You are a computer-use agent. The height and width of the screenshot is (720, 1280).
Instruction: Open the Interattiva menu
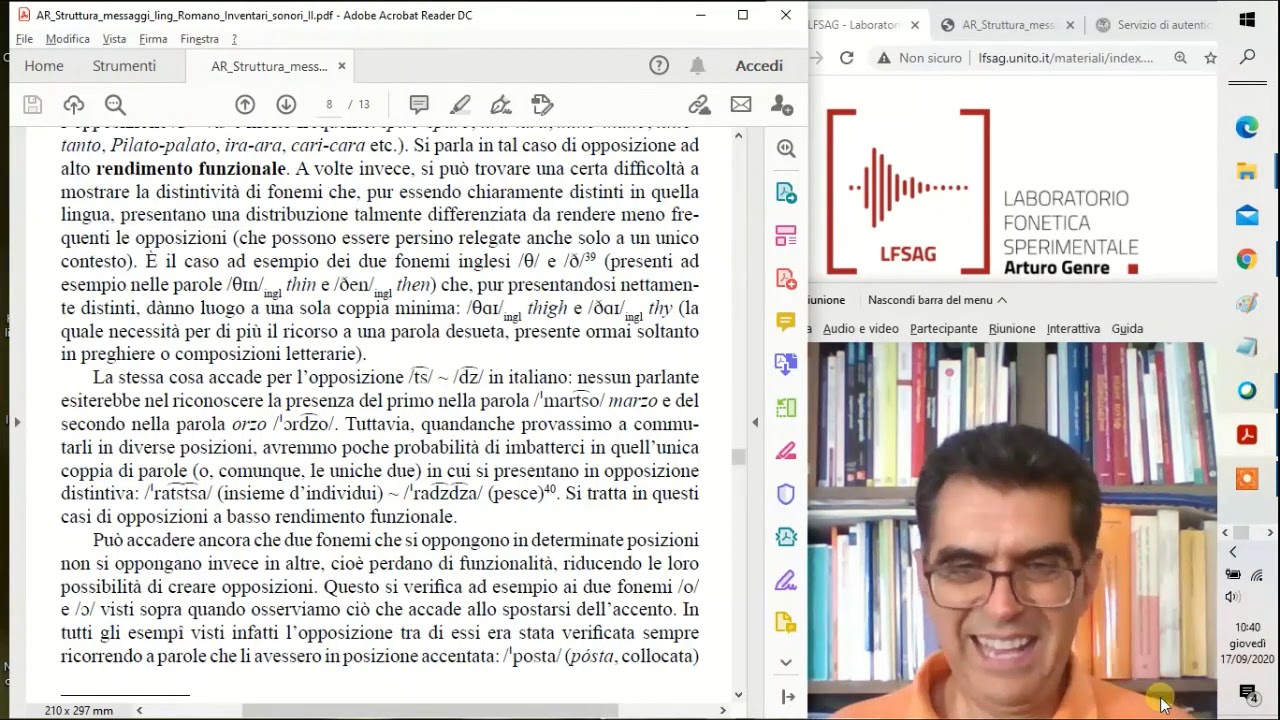tap(1073, 329)
